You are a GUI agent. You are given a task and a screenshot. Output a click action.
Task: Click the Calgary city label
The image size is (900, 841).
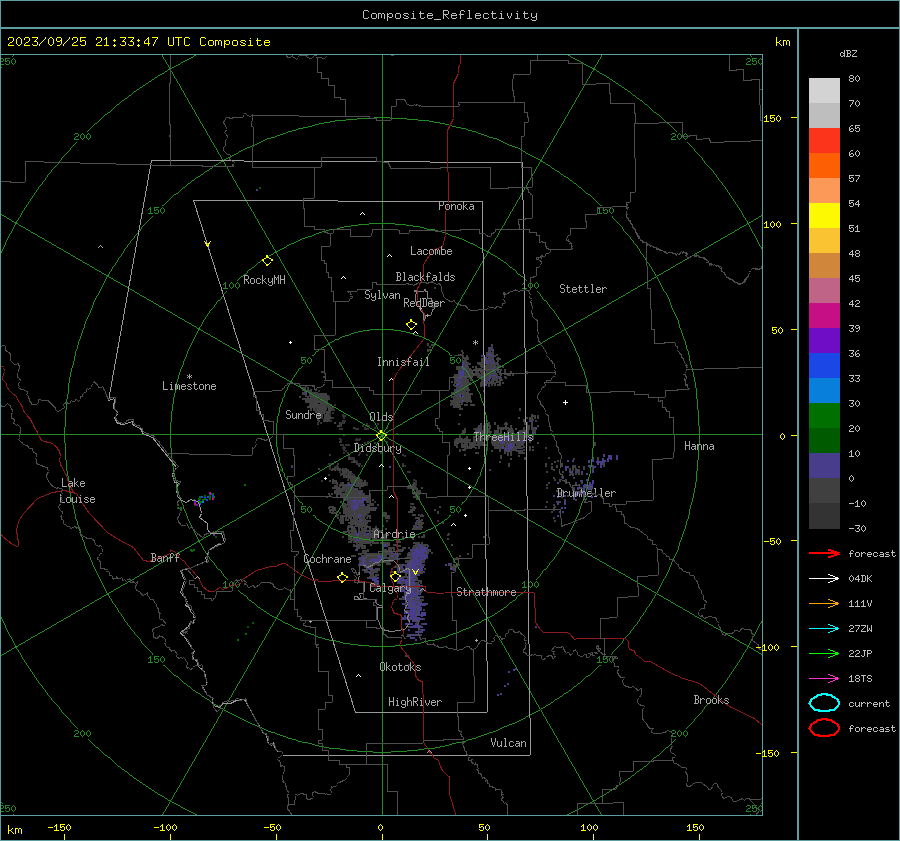(390, 588)
